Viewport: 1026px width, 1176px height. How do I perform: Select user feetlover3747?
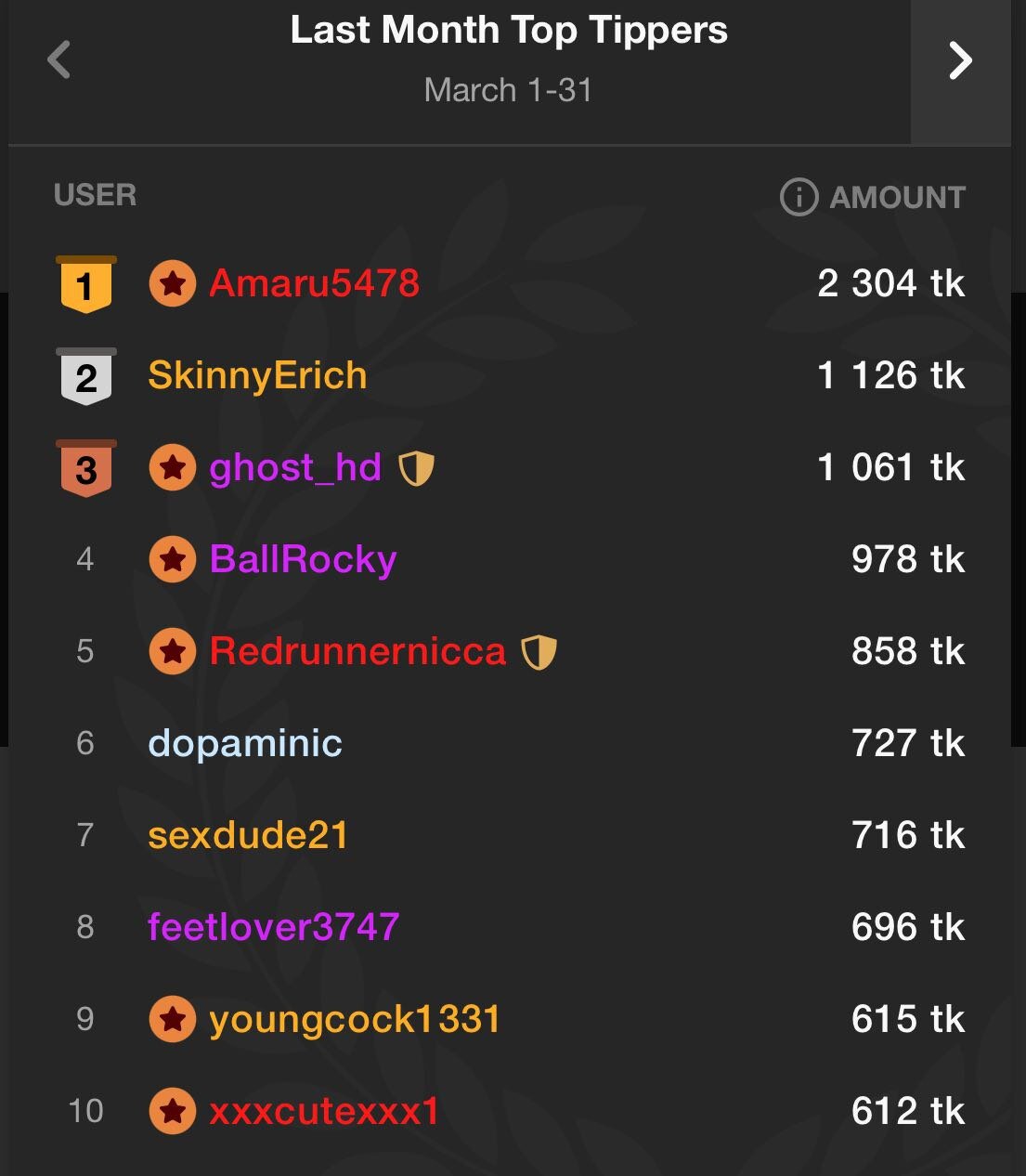(273, 927)
